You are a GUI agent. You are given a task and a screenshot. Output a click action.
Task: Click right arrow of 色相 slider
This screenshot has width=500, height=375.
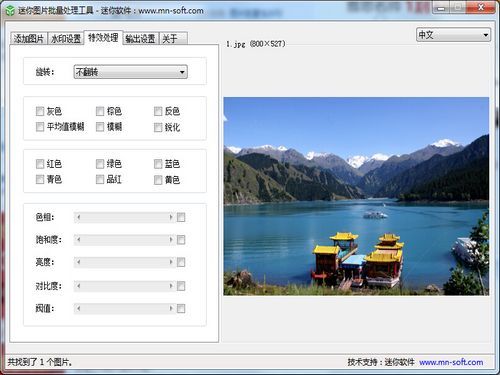point(171,217)
